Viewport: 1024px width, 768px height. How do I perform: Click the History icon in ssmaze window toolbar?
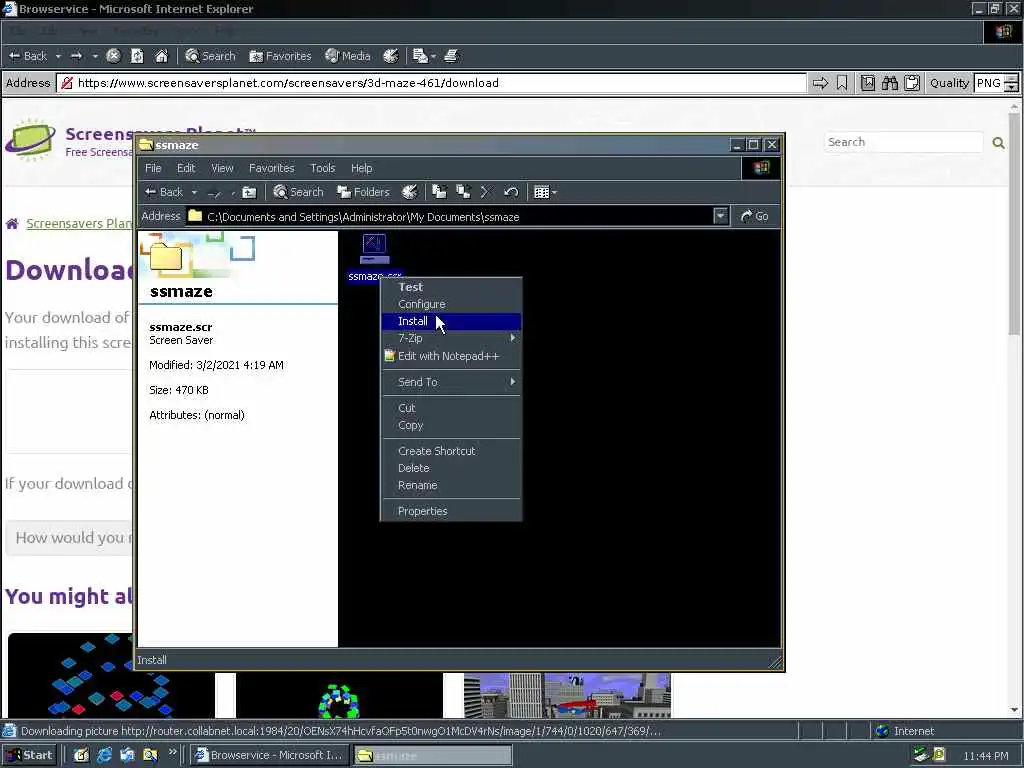coord(409,192)
